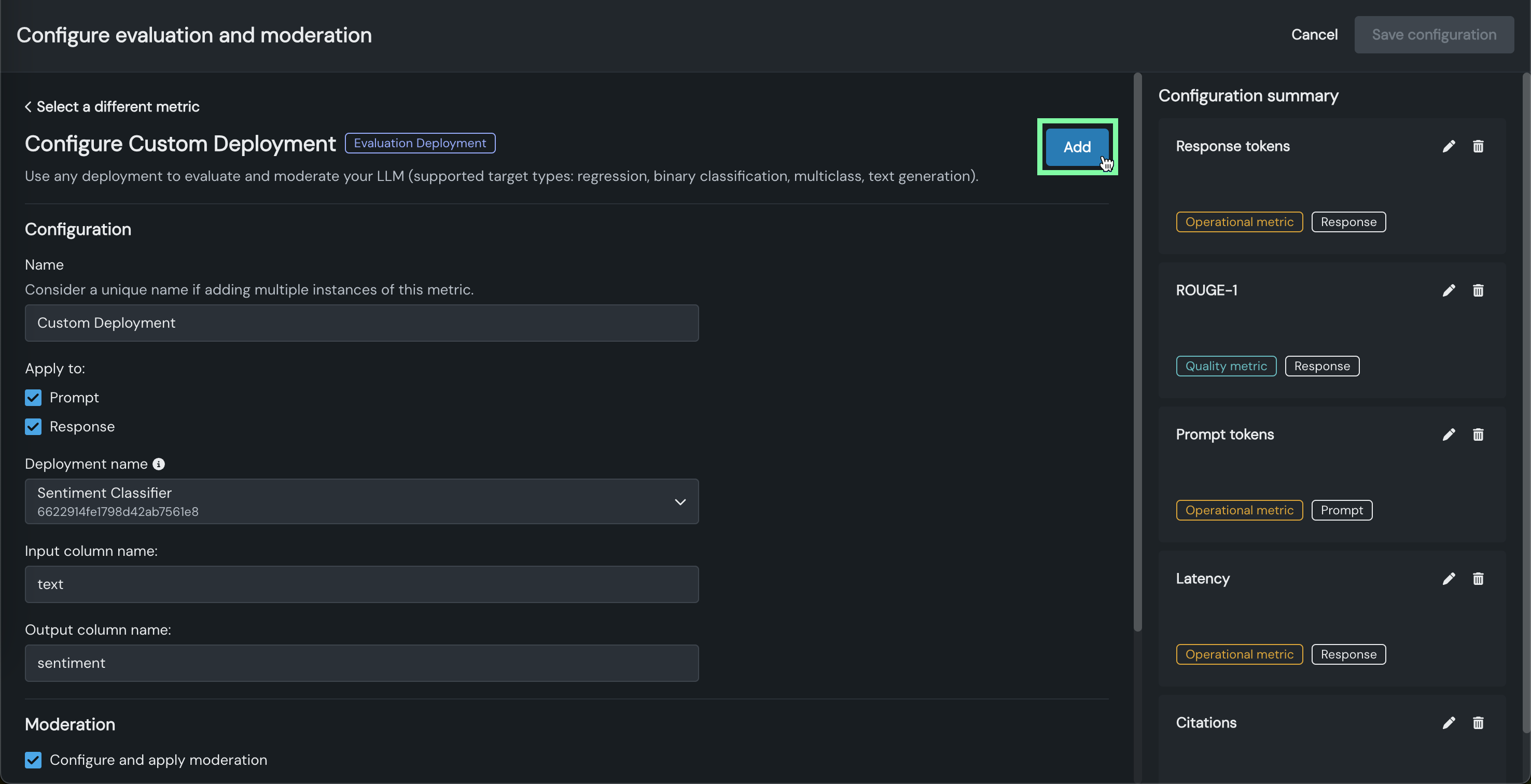Open the Sentiment Classifier deployment dropdown
The height and width of the screenshot is (784, 1531).
(x=361, y=501)
